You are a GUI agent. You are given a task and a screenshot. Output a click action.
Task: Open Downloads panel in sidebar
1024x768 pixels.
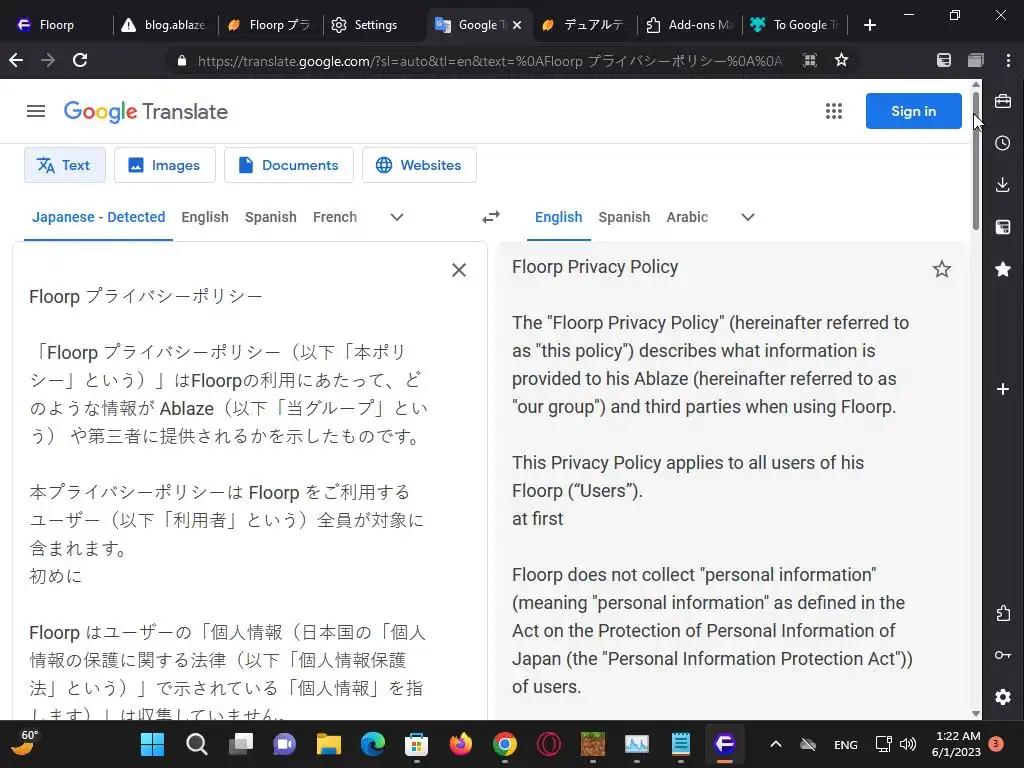(x=1003, y=185)
